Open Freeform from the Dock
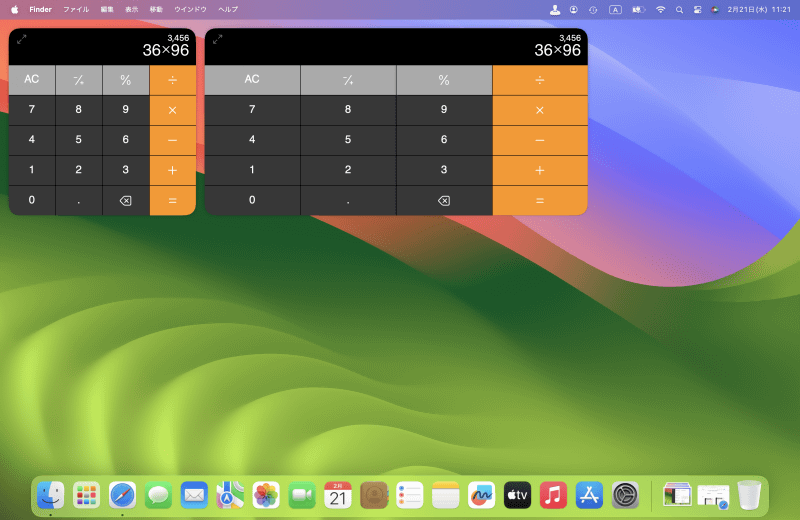 [x=482, y=495]
